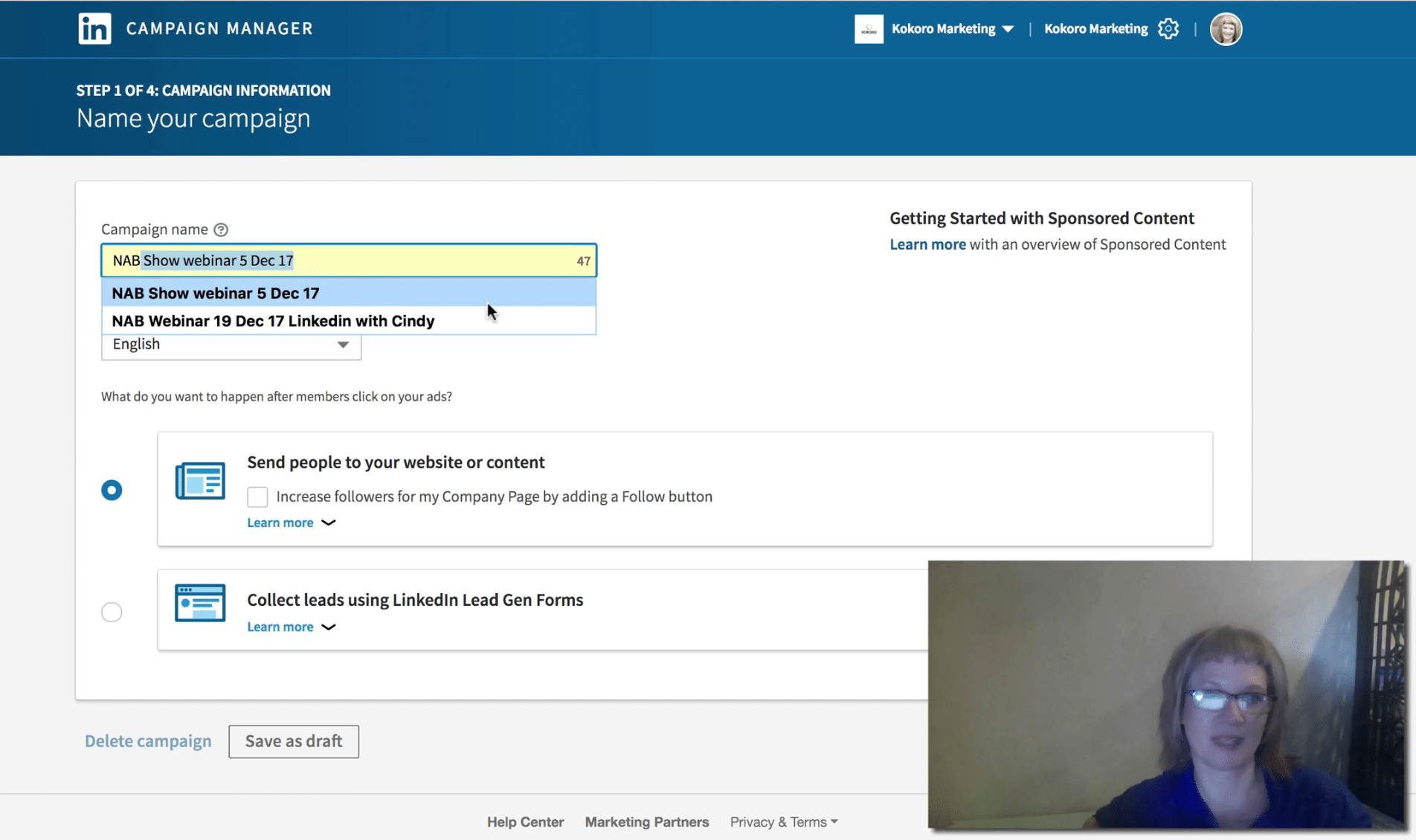Expand Learn more under Lead Gen Forms

click(x=291, y=627)
